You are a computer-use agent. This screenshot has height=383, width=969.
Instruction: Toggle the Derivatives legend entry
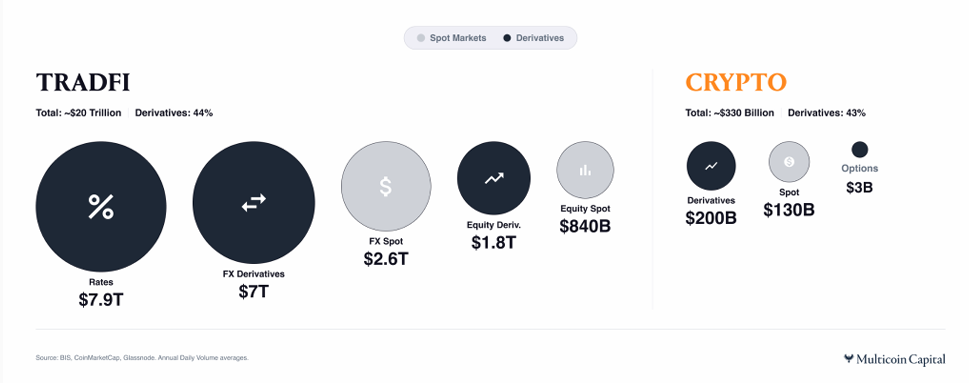tap(533, 38)
